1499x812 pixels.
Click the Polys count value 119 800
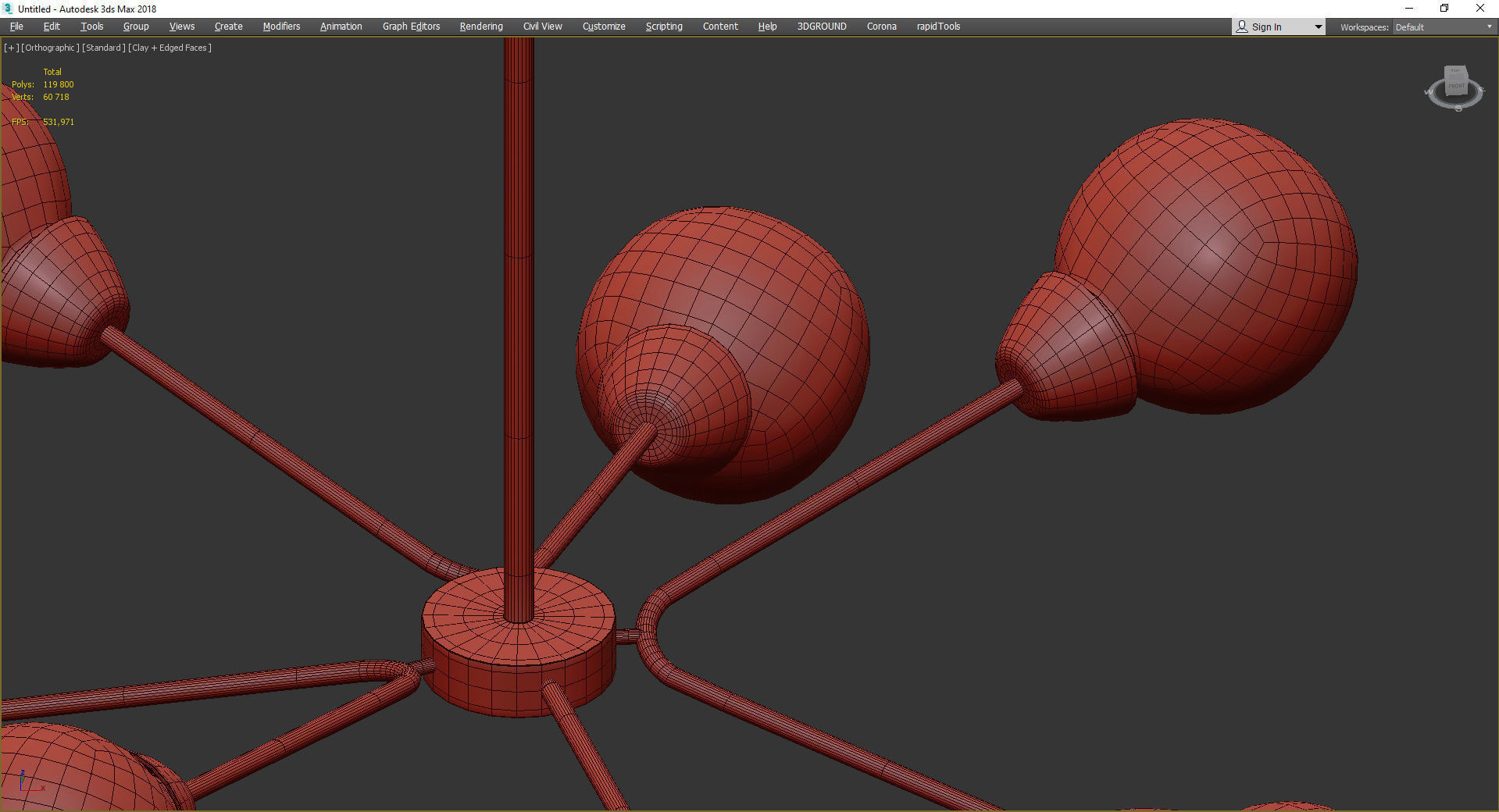click(59, 84)
